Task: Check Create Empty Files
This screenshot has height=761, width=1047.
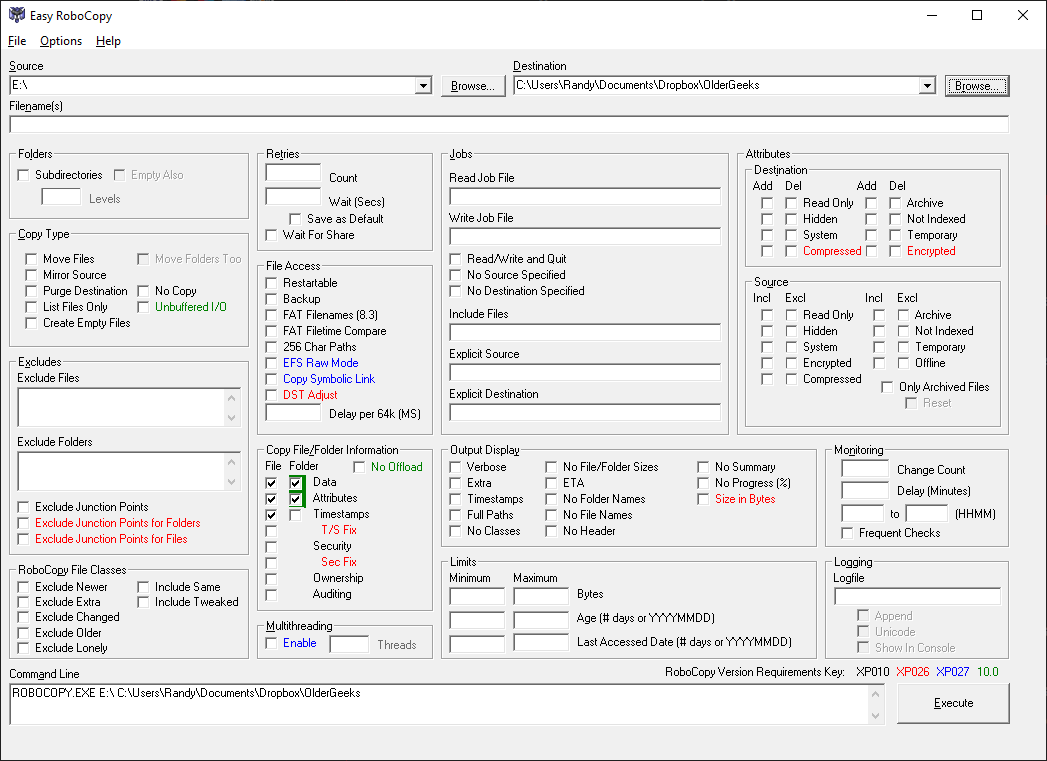Action: 31,323
